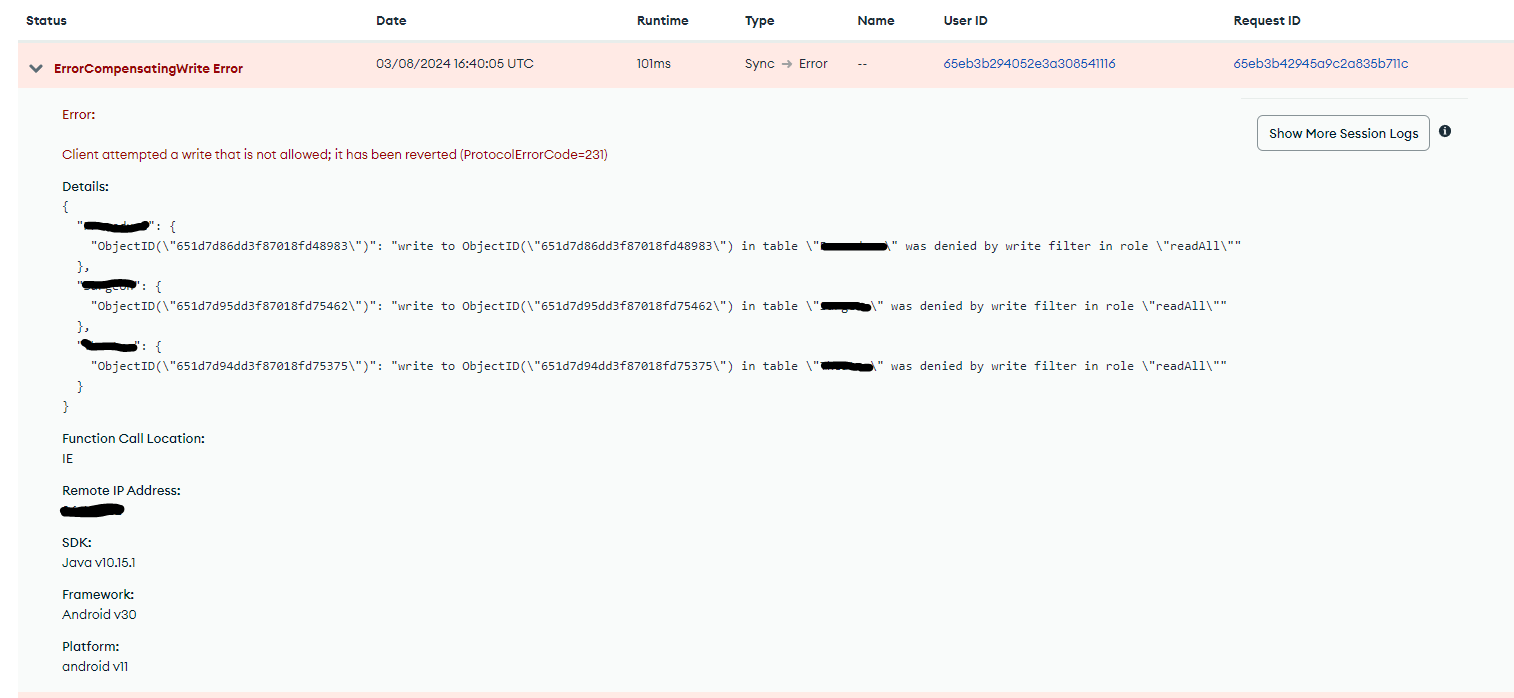1514x698 pixels.
Task: Click the Sync → Error type value
Action: pos(786,64)
